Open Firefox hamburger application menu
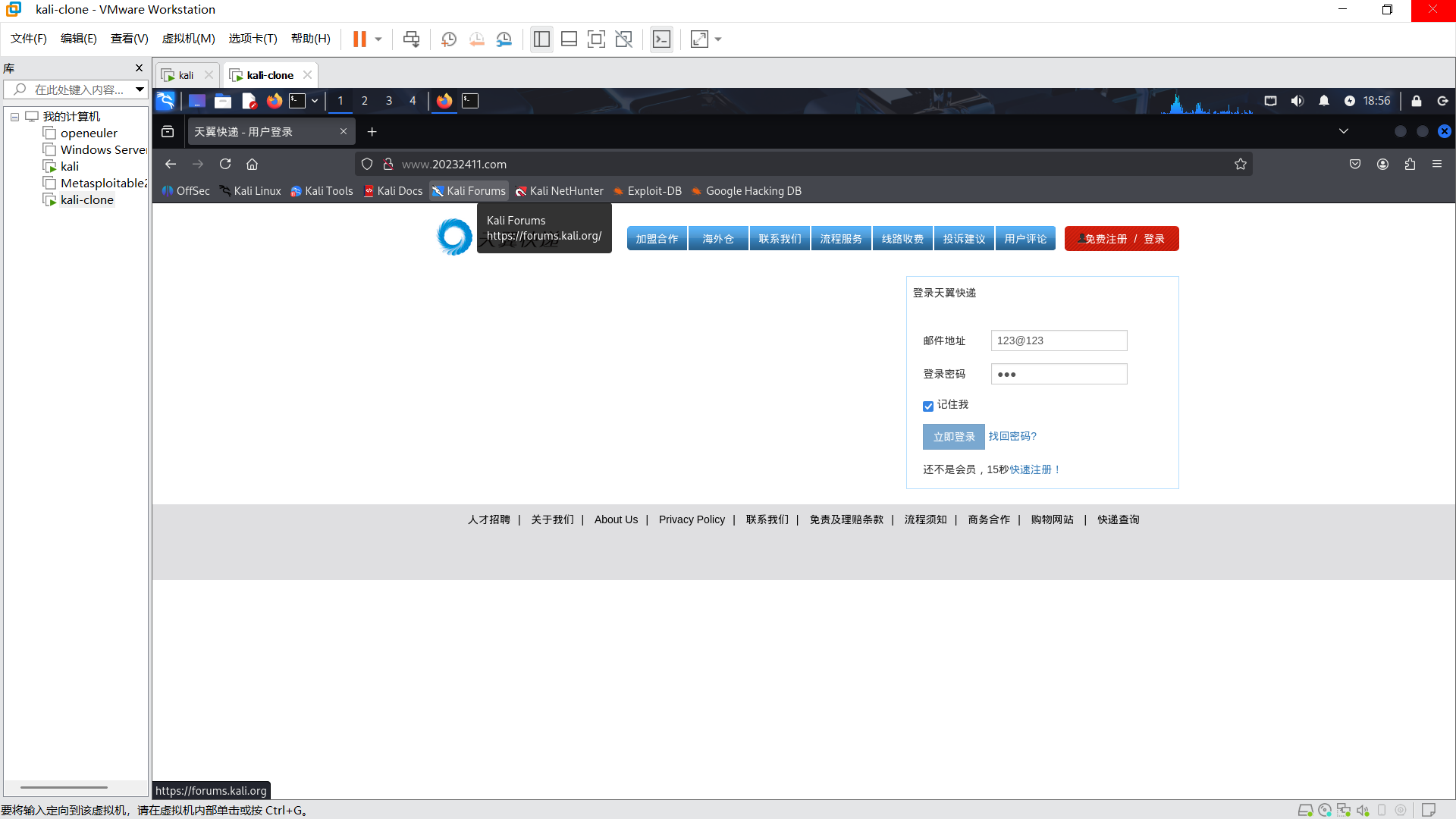This screenshot has width=1456, height=819. tap(1437, 164)
